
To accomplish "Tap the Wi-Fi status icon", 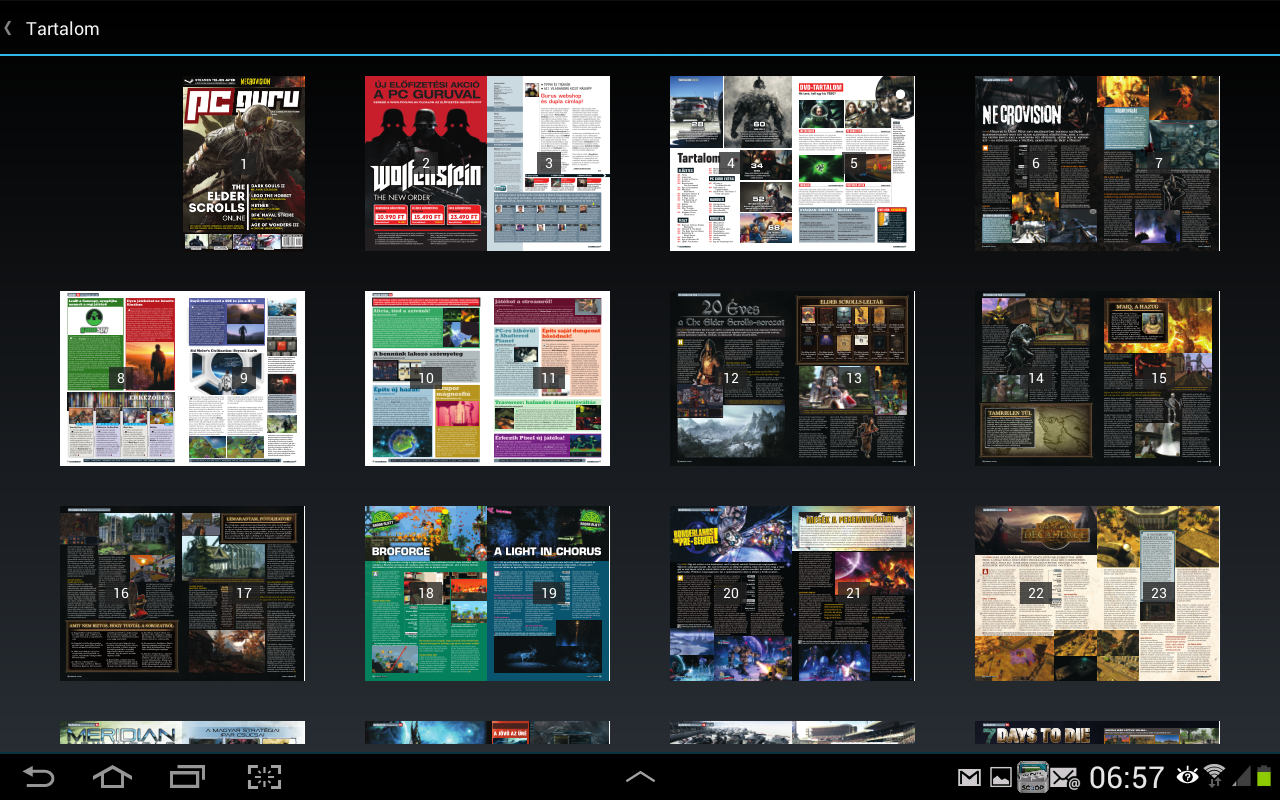I will 1215,775.
